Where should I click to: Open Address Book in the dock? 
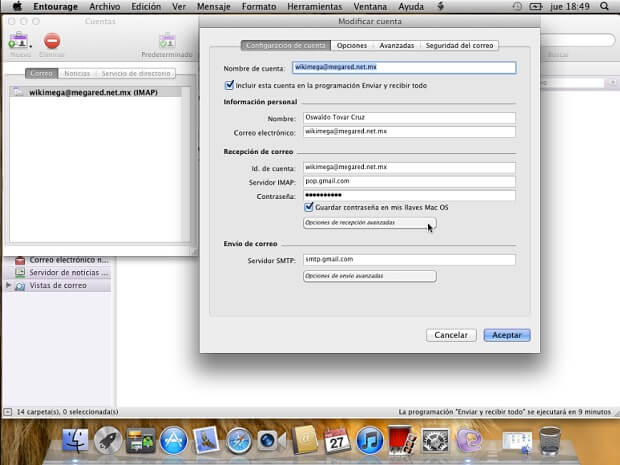(304, 440)
